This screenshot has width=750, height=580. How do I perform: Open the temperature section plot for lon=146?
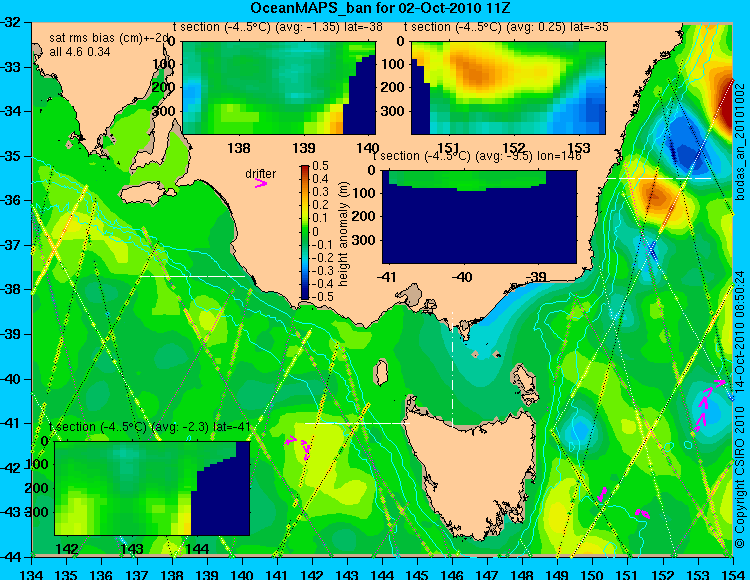[x=480, y=217]
